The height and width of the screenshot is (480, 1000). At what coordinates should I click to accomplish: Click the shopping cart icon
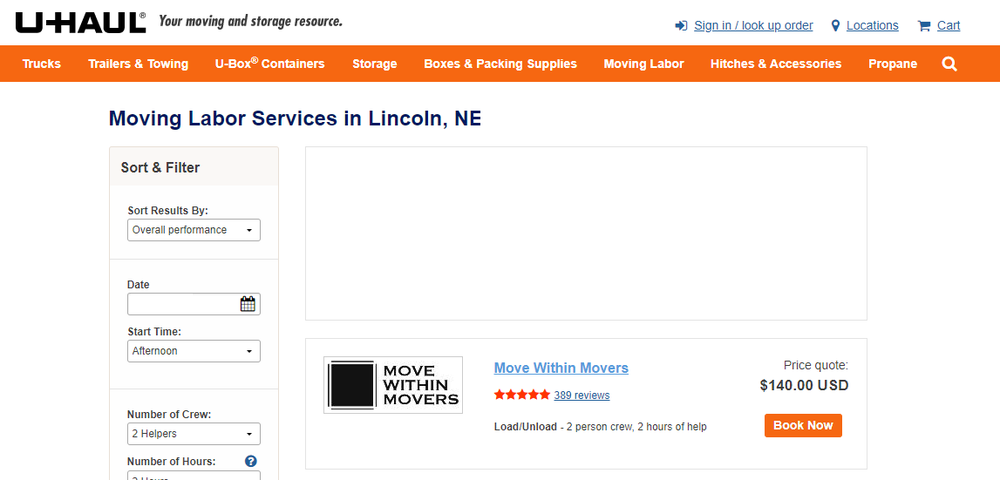tap(924, 26)
